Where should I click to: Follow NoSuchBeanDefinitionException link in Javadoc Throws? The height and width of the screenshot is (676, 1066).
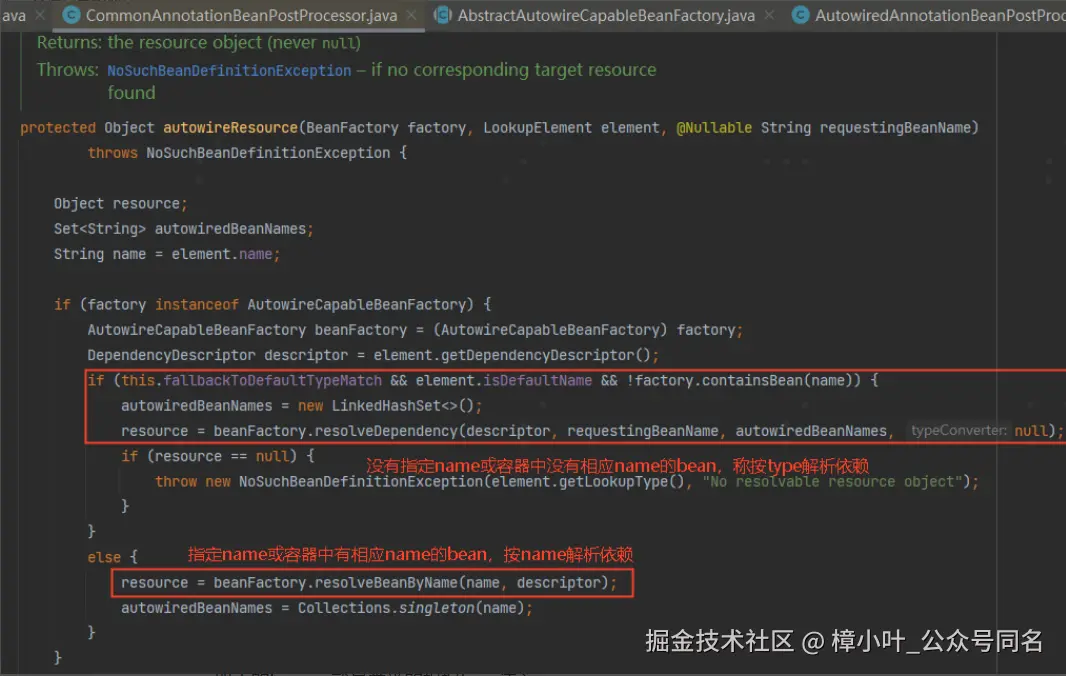click(229, 71)
